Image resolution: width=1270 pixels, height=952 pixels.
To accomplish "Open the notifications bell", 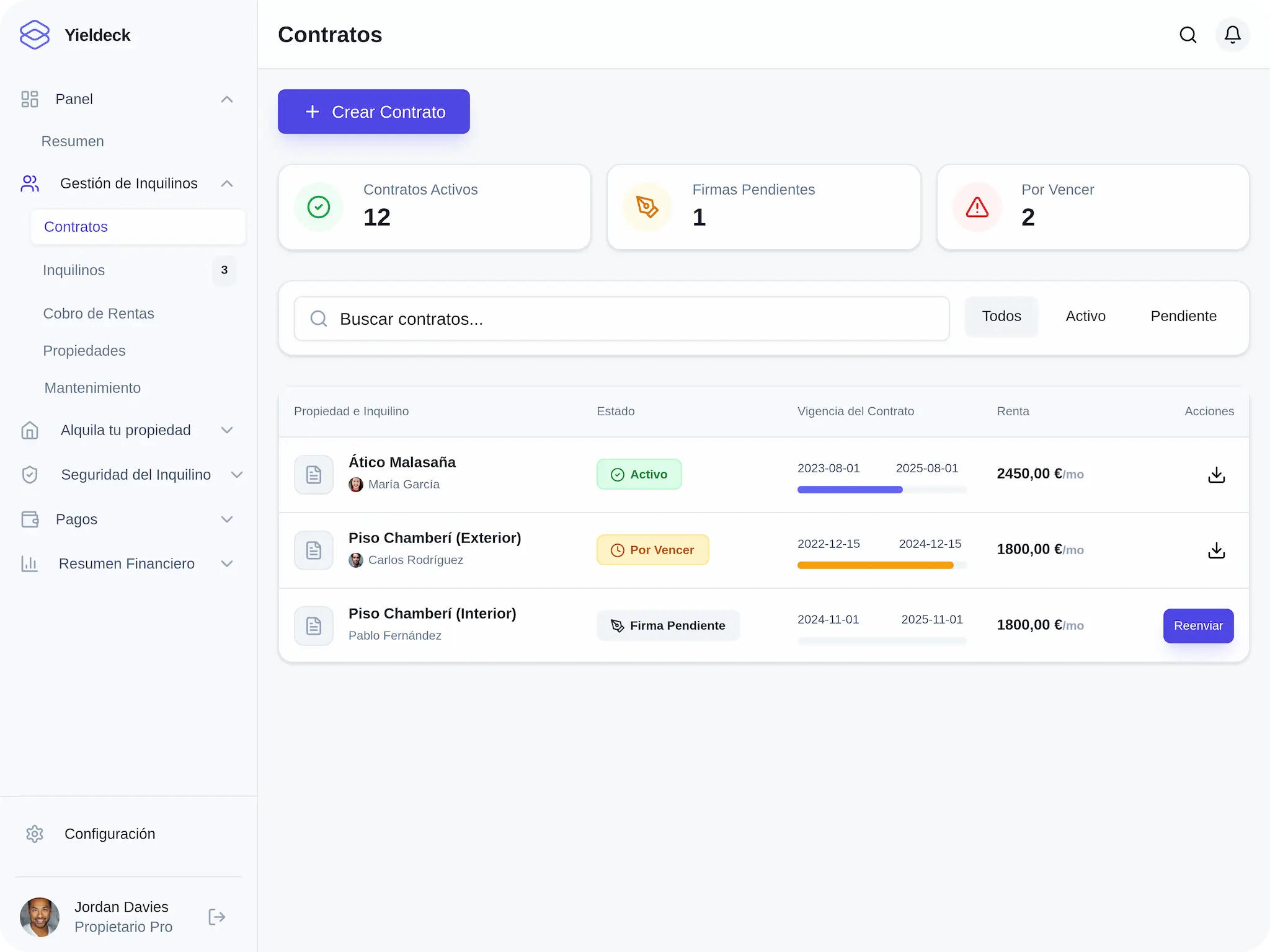I will 1232,35.
